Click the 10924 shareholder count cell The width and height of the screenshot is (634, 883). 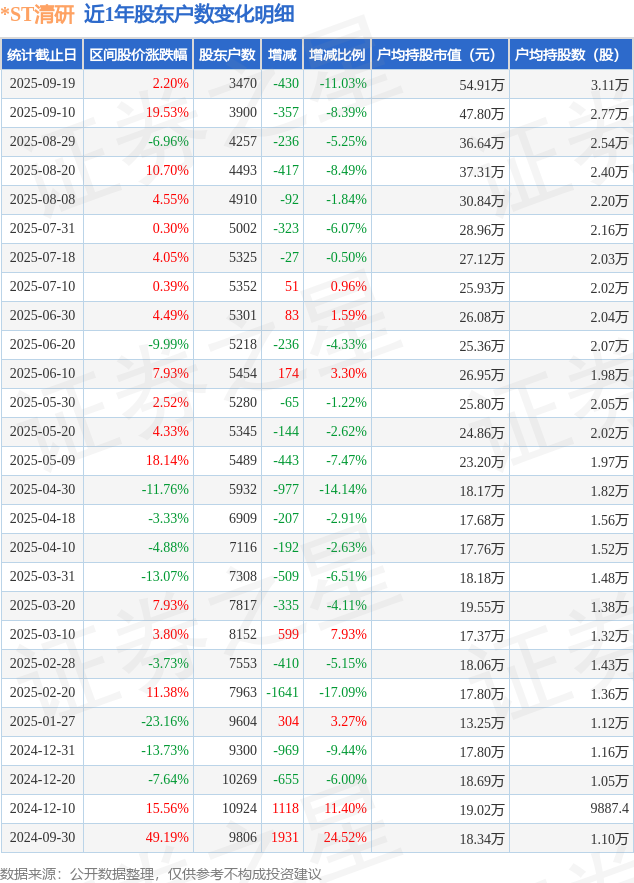[238, 809]
